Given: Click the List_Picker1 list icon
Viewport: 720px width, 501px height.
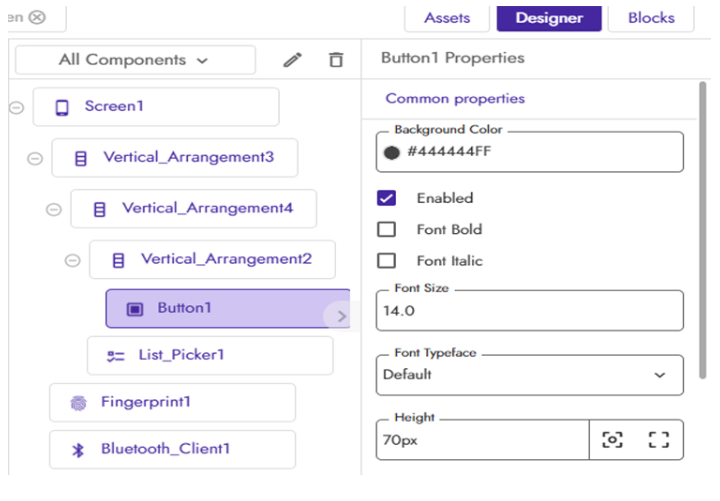Looking at the screenshot, I should pyautogui.click(x=115, y=356).
